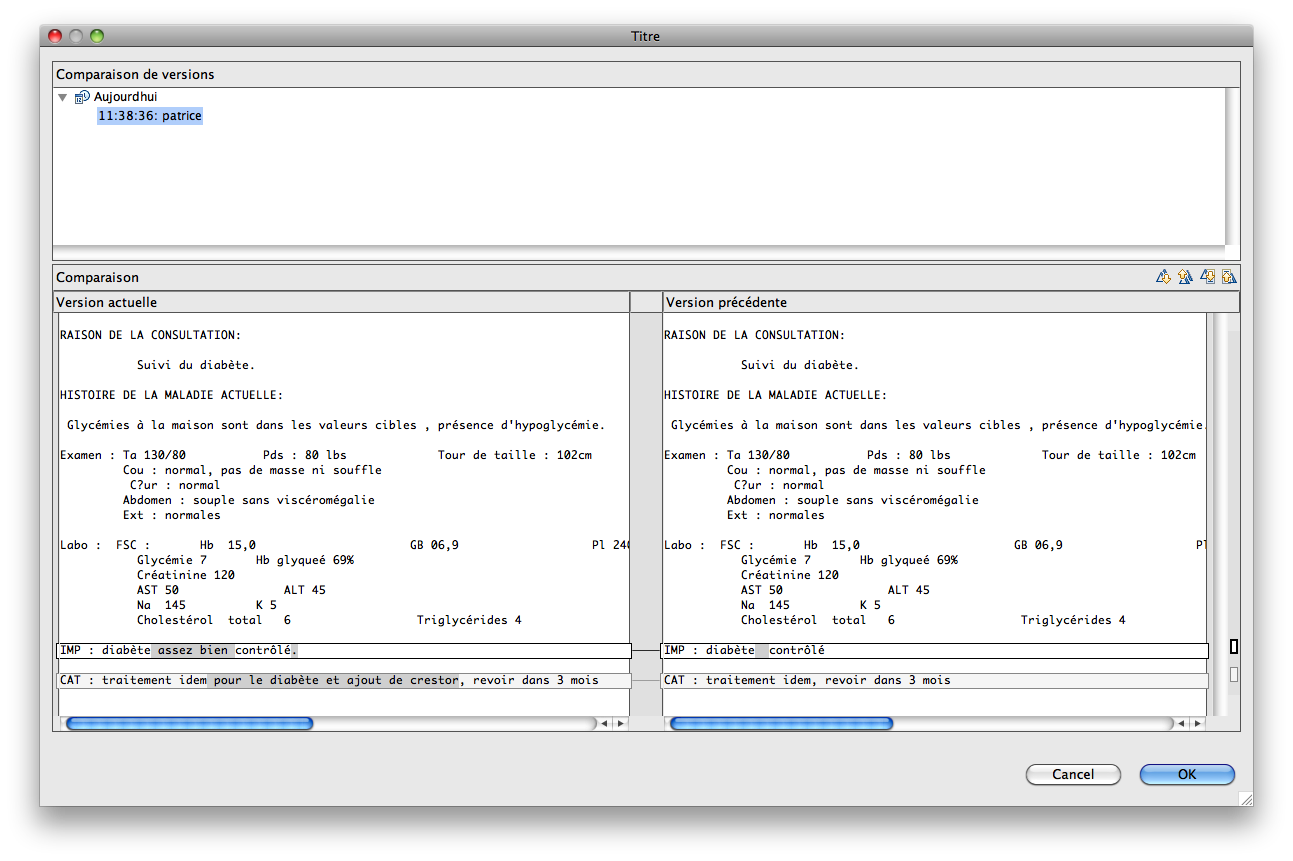The height and width of the screenshot is (861, 1293).
Task: Click the connector line between the IMP rows
Action: tap(647, 650)
